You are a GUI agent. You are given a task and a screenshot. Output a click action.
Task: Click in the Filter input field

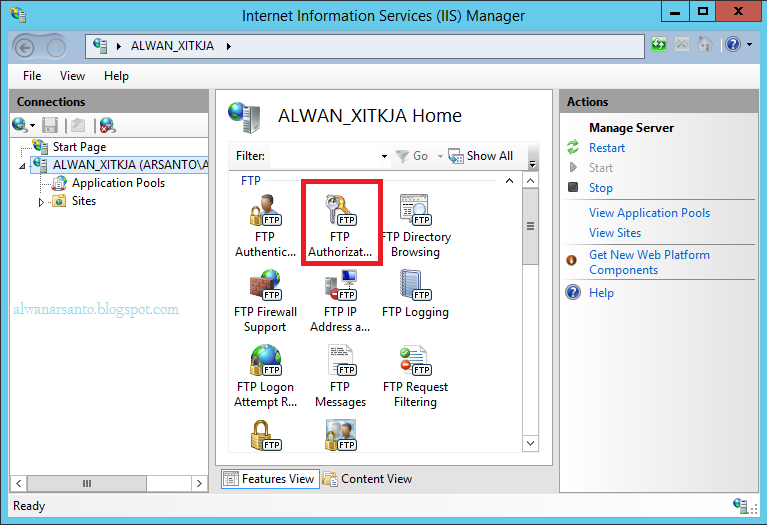pos(324,156)
